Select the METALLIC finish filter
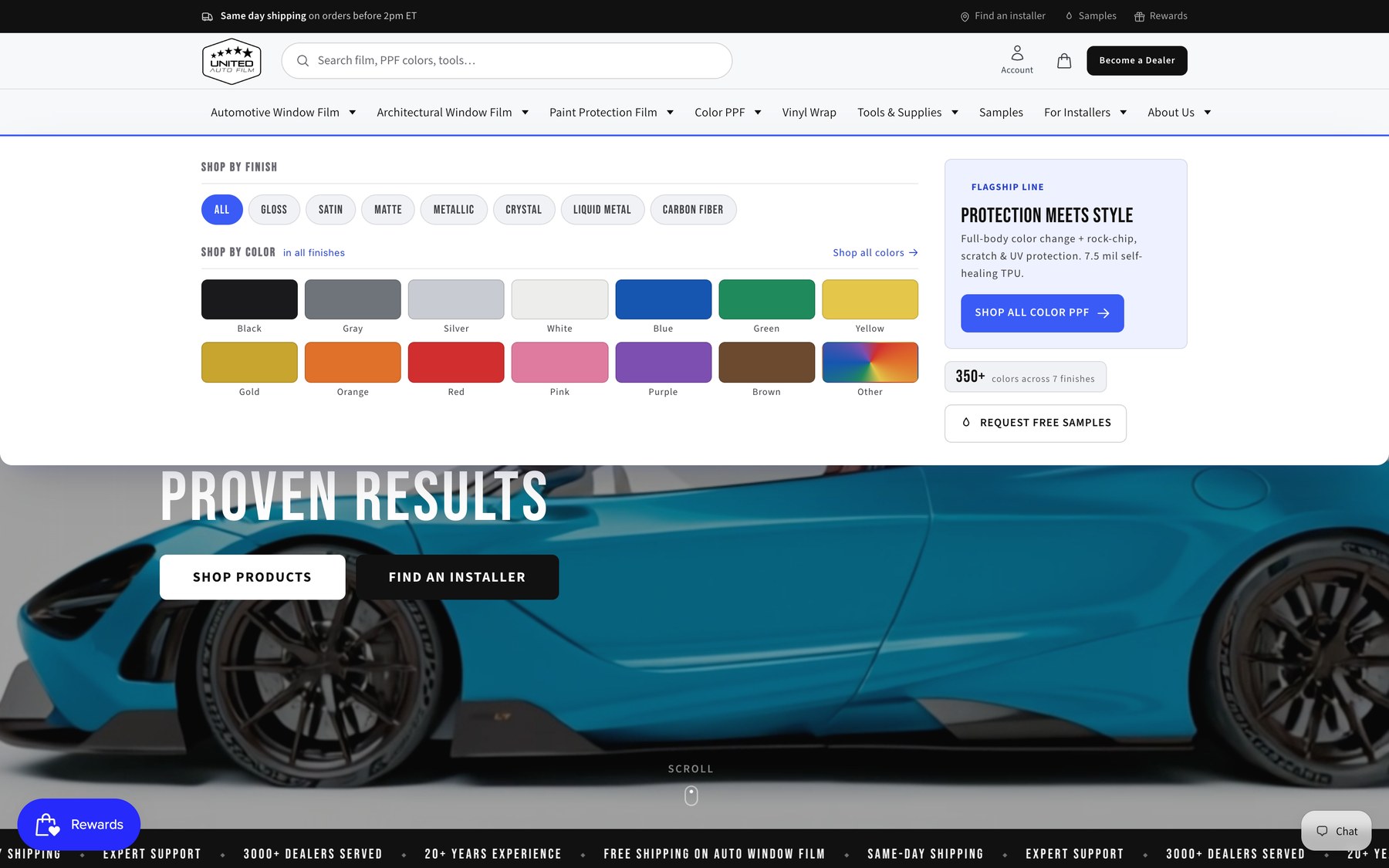The height and width of the screenshot is (868, 1389). click(454, 210)
